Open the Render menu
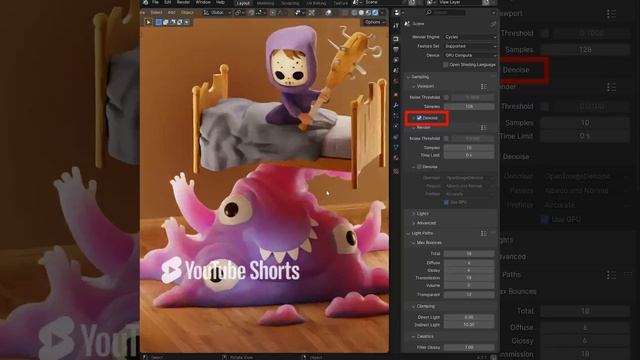Viewport: 640px width, 360px height. pos(183,2)
